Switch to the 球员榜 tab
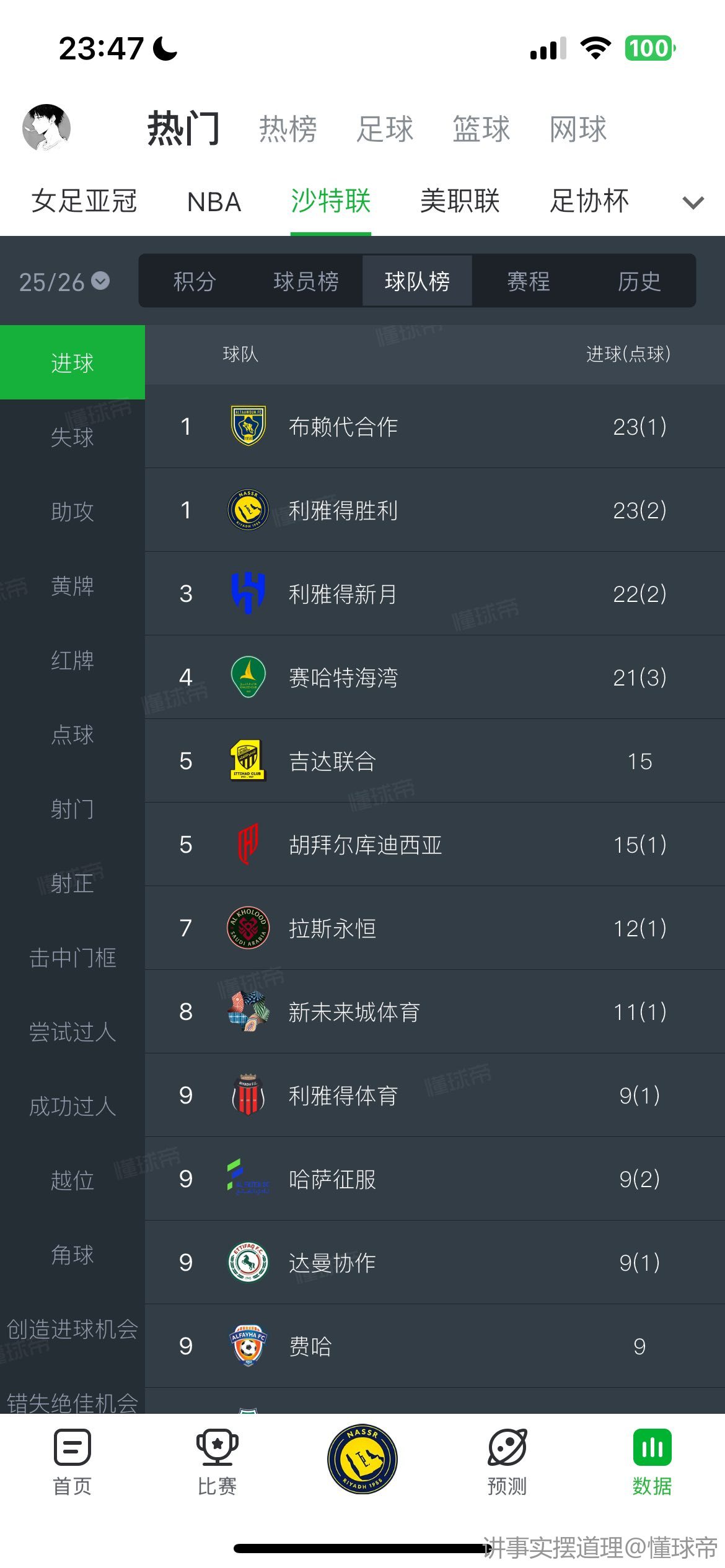The image size is (725, 1568). [306, 282]
